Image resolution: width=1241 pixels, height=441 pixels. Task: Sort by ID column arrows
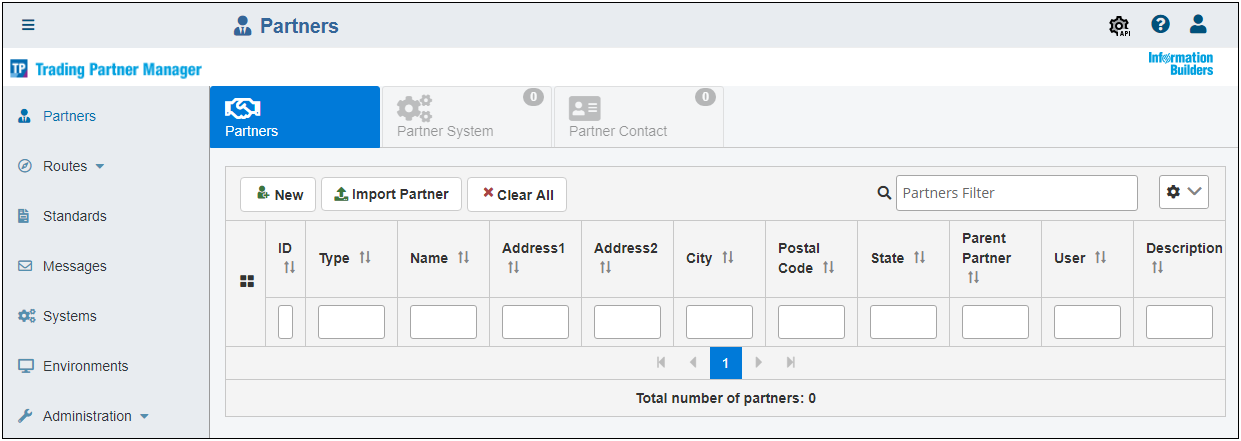click(290, 267)
